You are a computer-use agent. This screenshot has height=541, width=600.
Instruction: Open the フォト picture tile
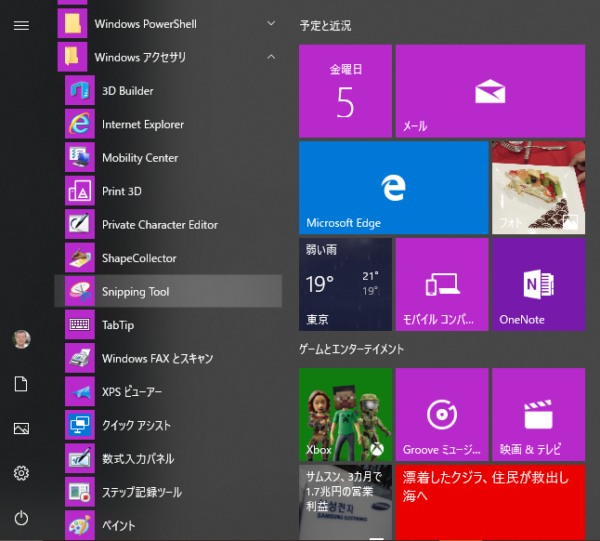point(538,186)
